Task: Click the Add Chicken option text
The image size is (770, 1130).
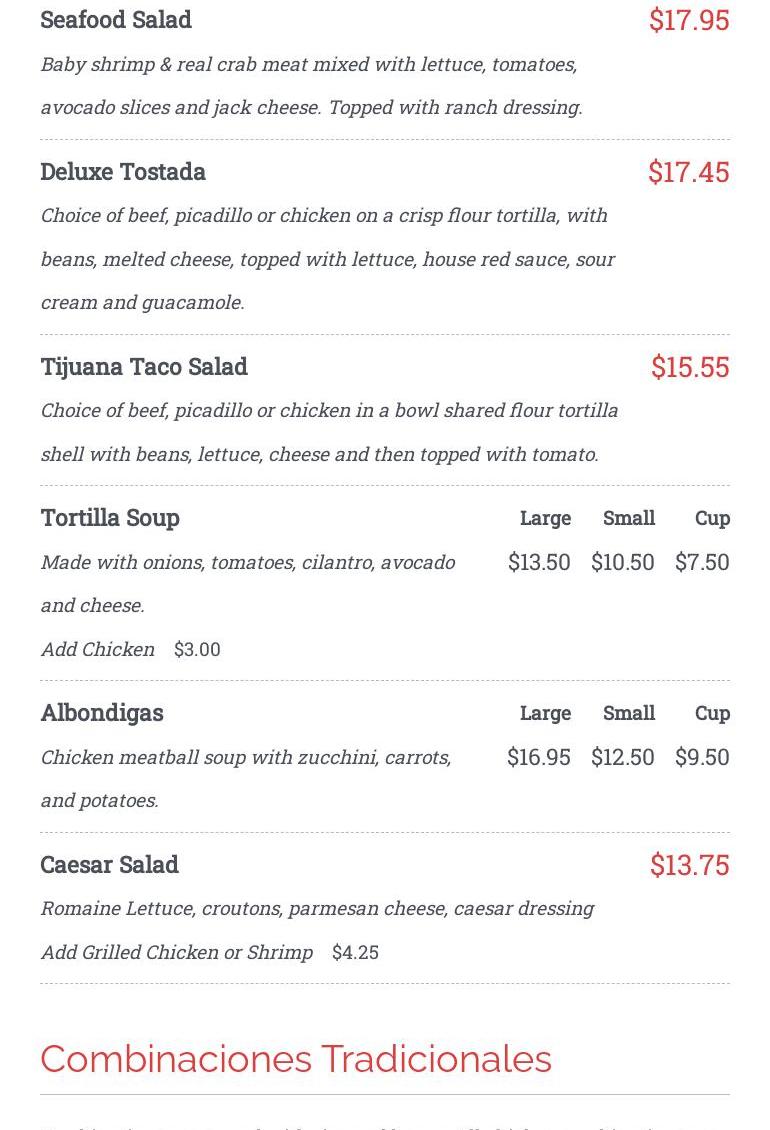Action: tap(98, 649)
